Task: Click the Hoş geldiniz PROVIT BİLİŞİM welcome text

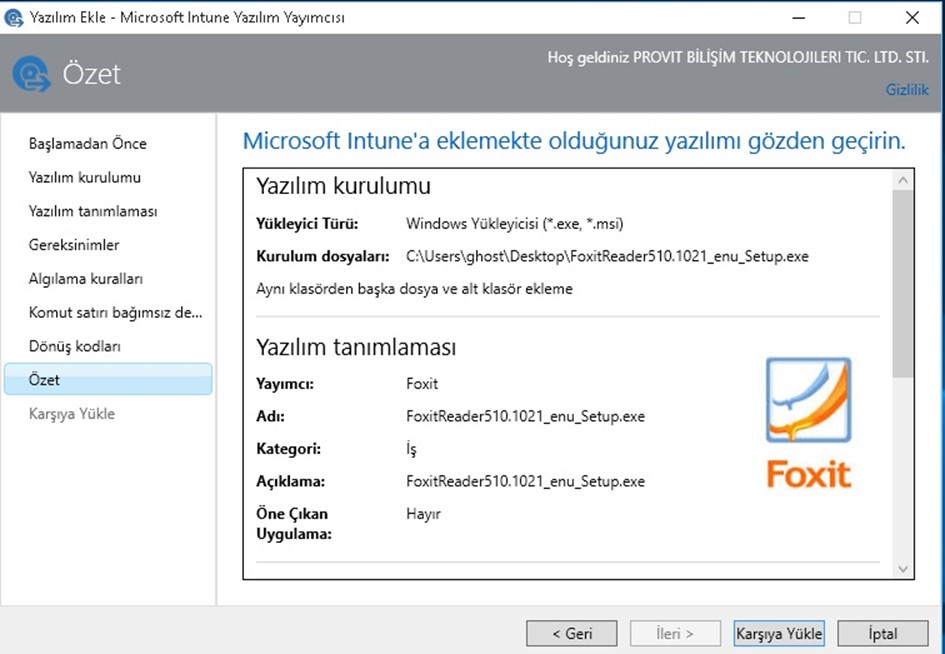Action: (x=738, y=57)
